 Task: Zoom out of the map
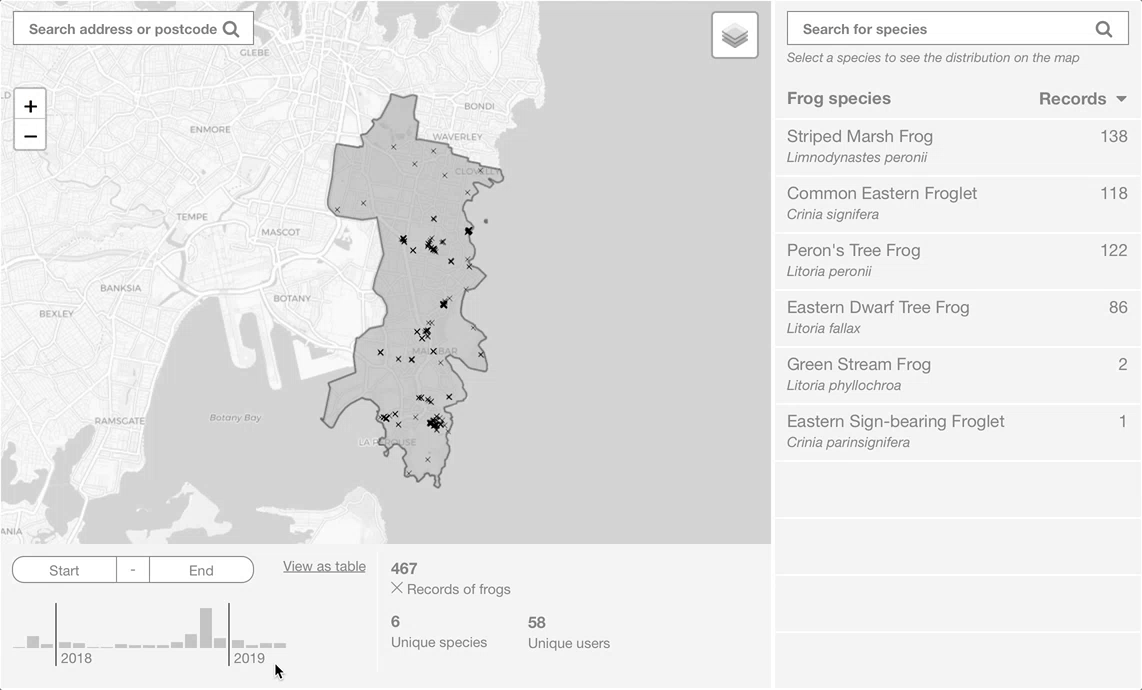30,136
